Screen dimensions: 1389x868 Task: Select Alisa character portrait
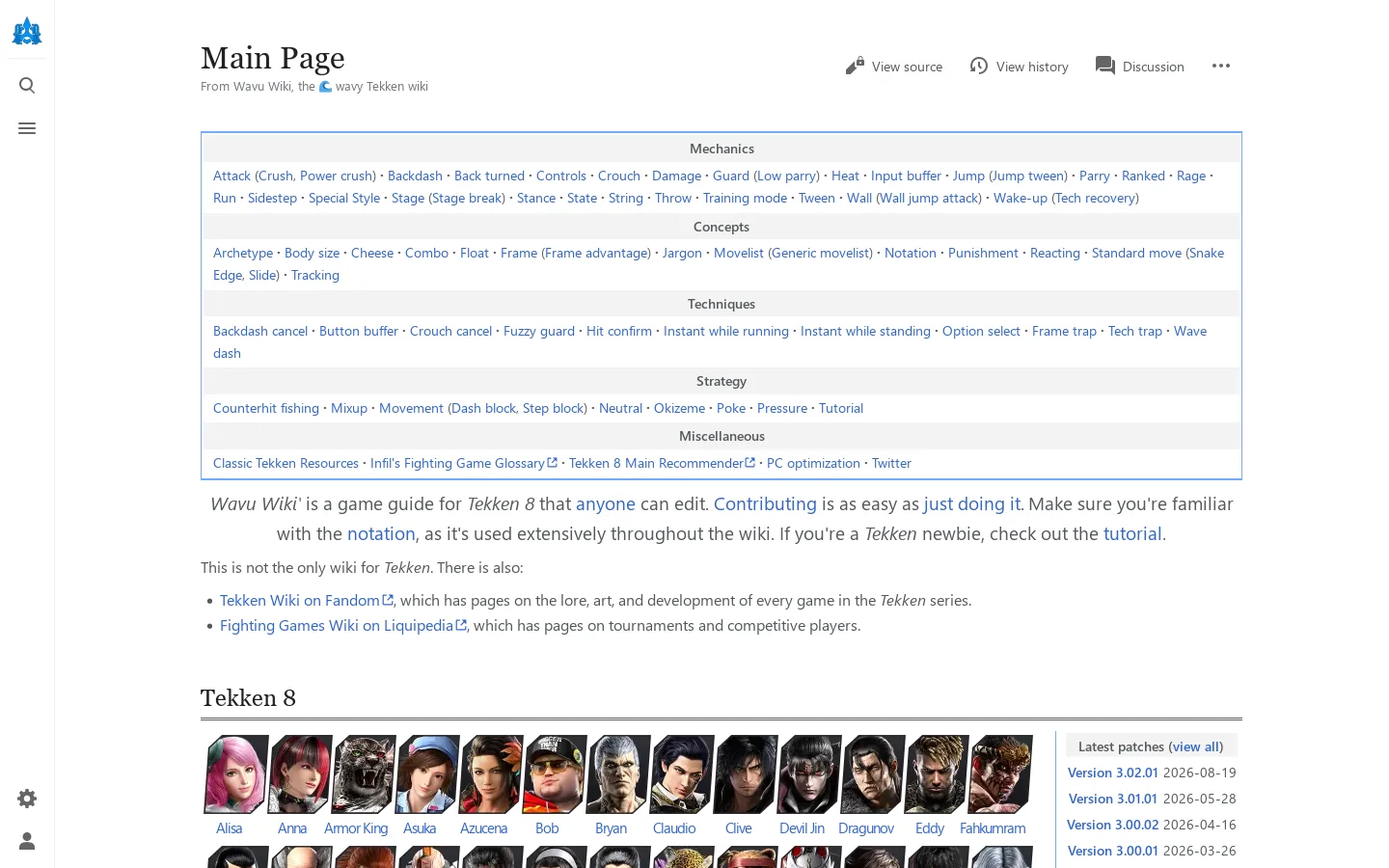tap(235, 774)
